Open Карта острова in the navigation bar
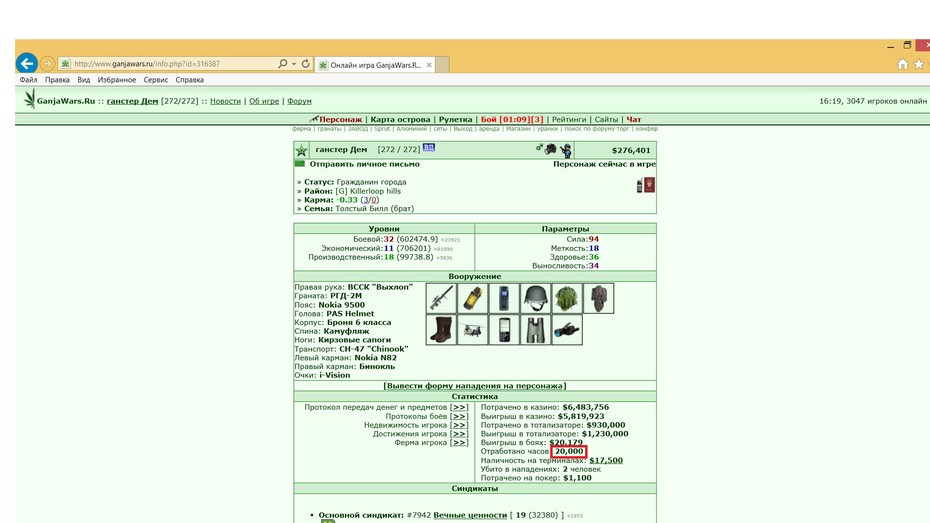This screenshot has width=930, height=523. click(x=400, y=119)
